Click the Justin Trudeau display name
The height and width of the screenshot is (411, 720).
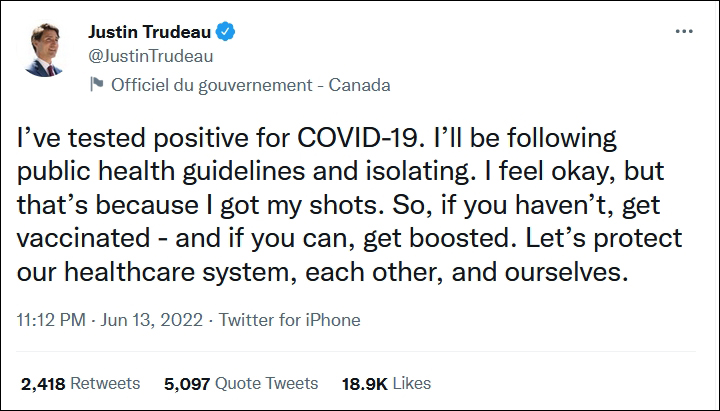[x=153, y=32]
